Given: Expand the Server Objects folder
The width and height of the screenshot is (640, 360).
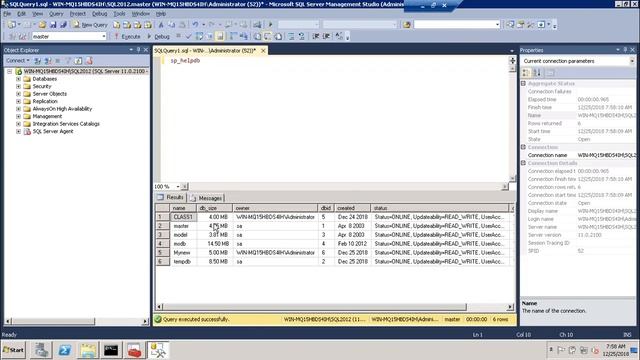Looking at the screenshot, I should click(18, 94).
